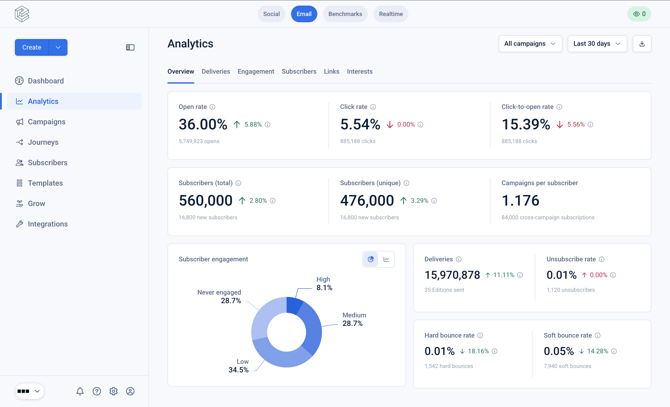The height and width of the screenshot is (407, 670).
Task: Switch engagement chart to donut view
Action: (x=370, y=259)
